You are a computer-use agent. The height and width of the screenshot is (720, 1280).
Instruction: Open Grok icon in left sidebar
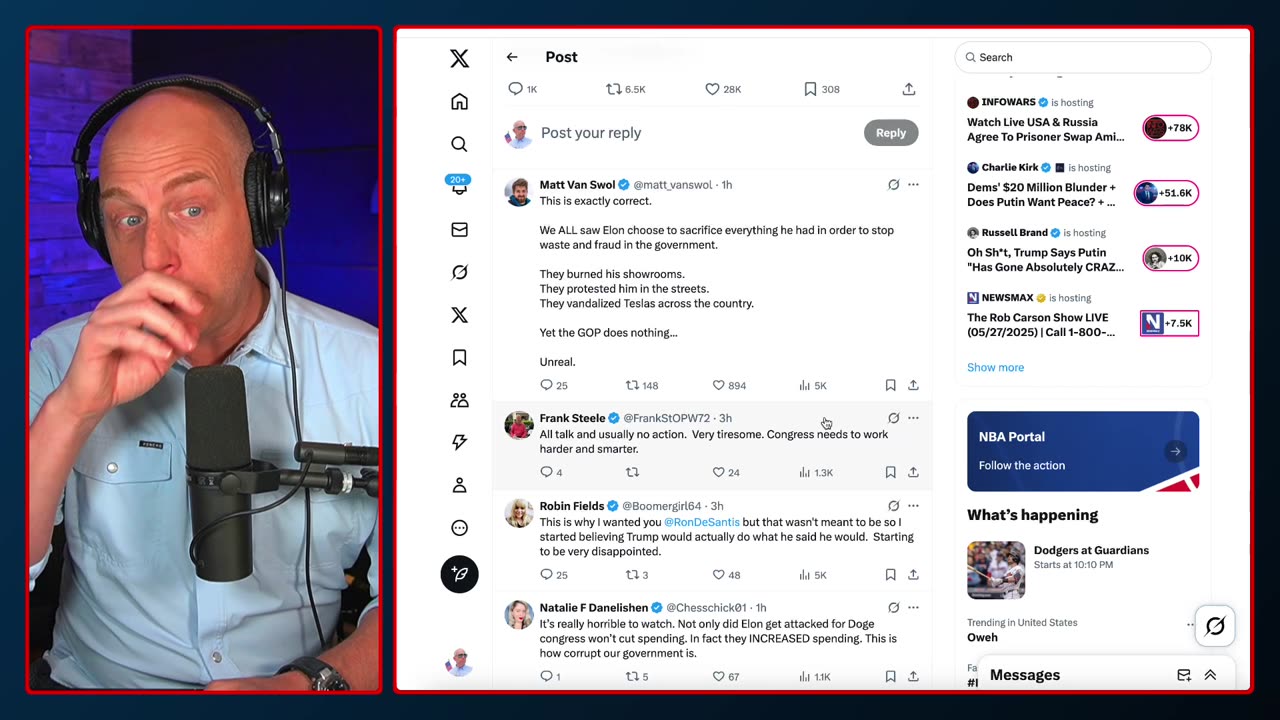(459, 272)
